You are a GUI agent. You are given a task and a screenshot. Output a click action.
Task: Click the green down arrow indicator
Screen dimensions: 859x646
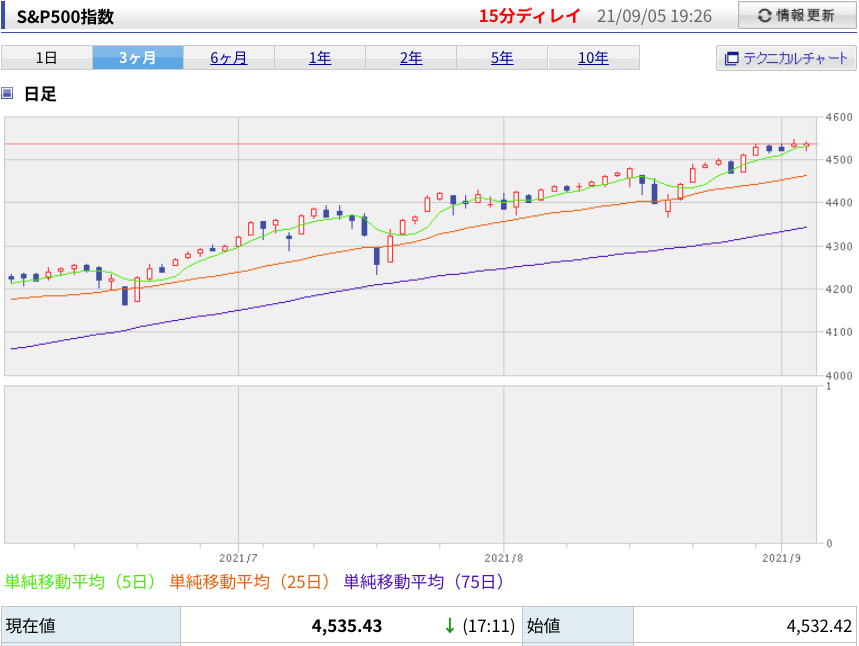point(450,626)
